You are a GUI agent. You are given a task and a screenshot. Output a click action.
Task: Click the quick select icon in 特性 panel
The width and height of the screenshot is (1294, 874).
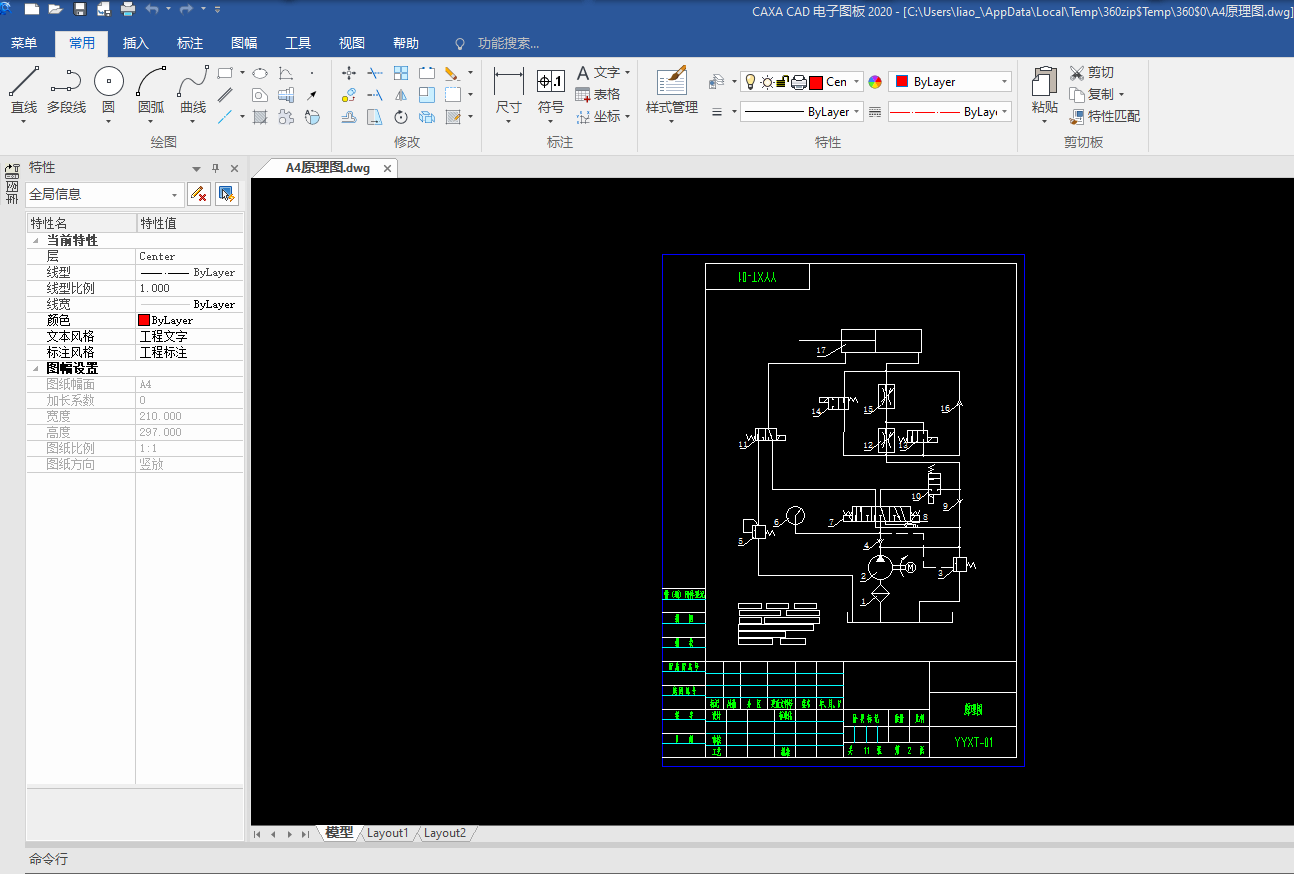click(x=227, y=194)
